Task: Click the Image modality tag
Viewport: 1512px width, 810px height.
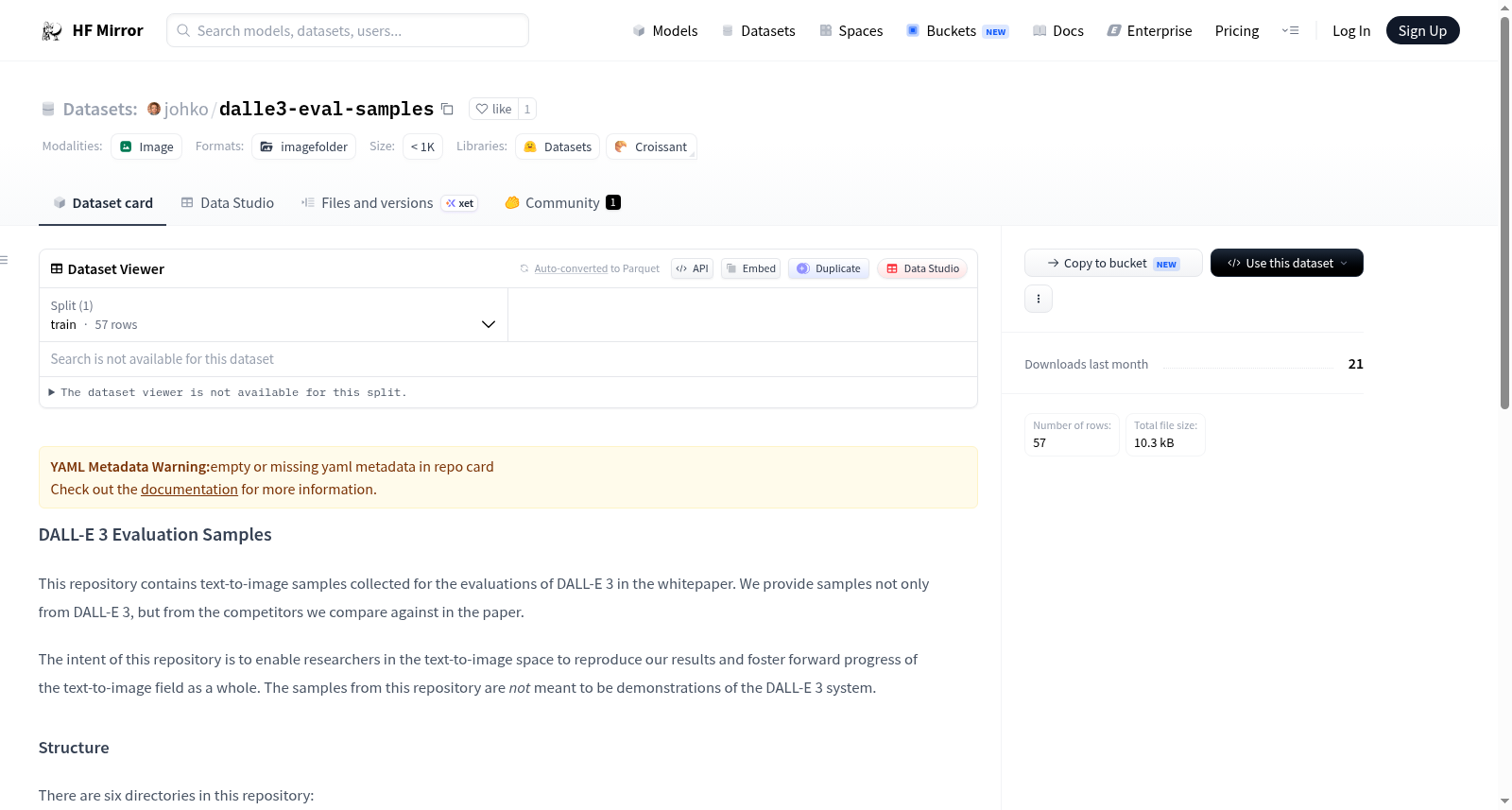Action: (146, 146)
